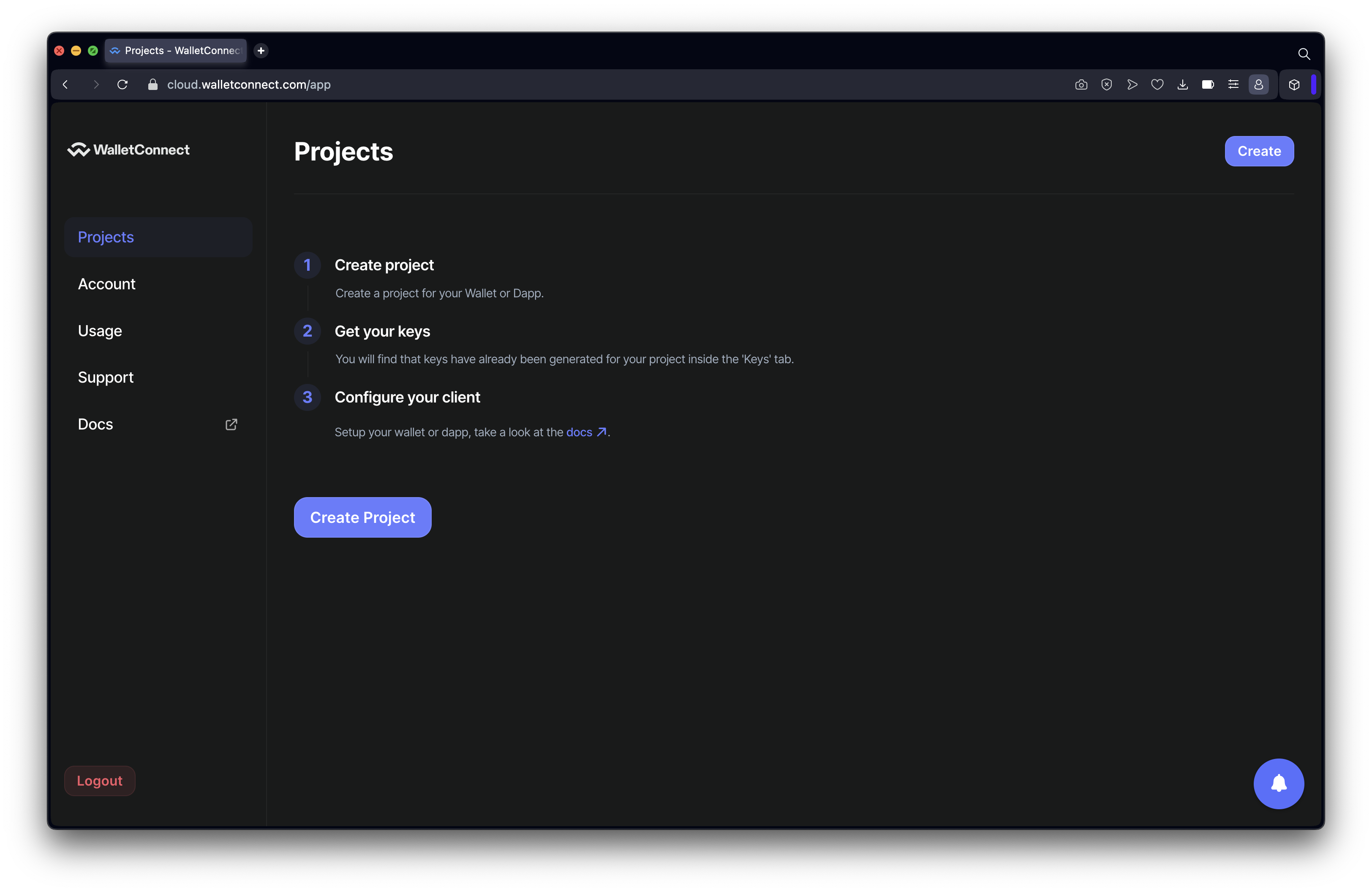Click the macOS green fullscreen window button

[x=93, y=51]
